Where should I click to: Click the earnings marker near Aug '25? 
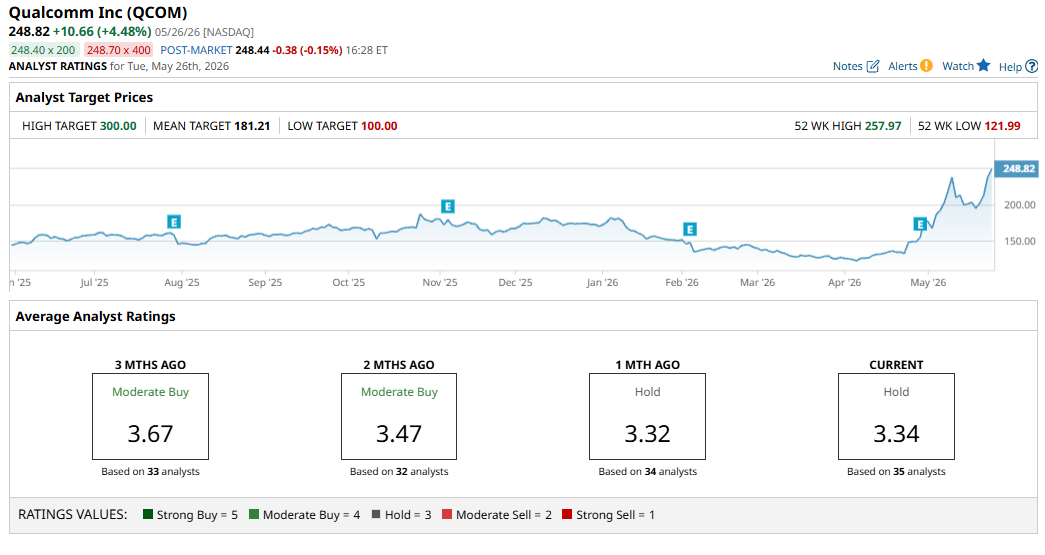[174, 222]
